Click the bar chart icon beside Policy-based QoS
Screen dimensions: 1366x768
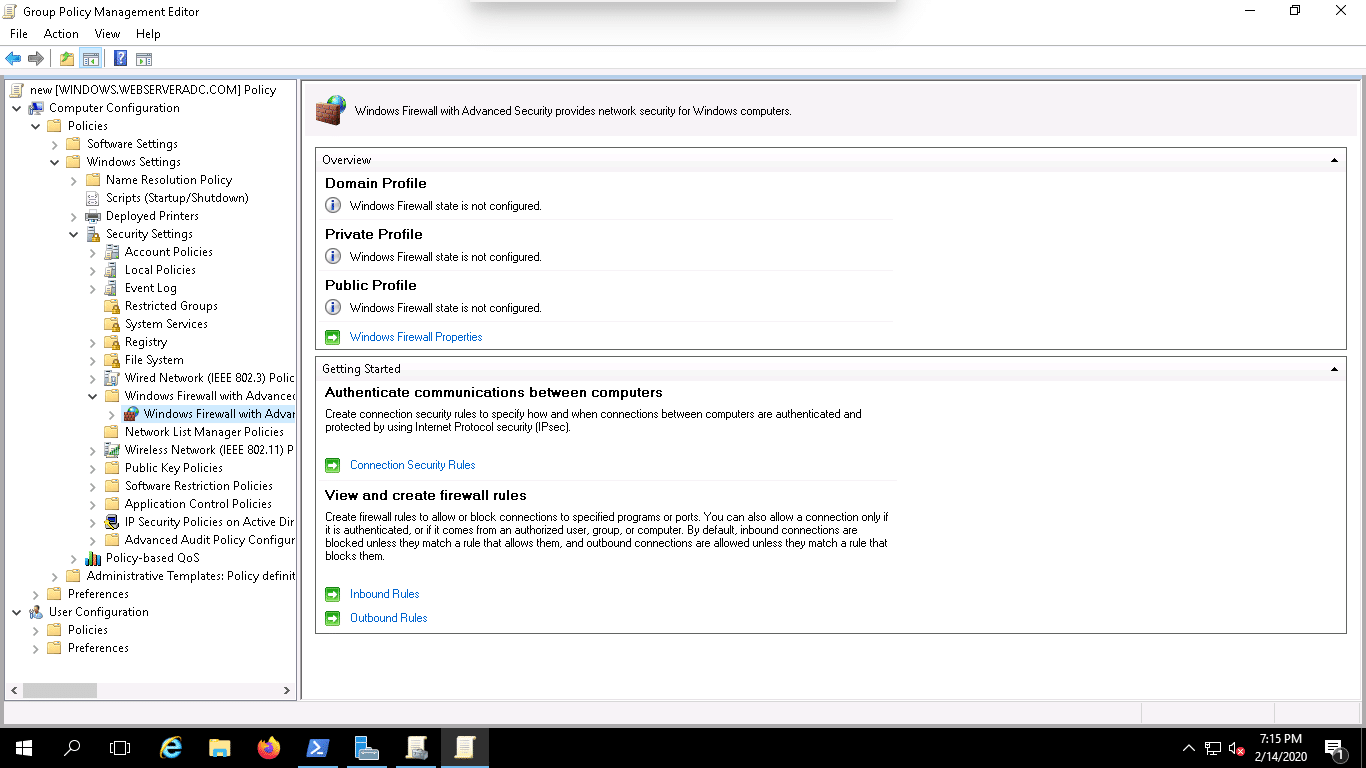(x=93, y=558)
